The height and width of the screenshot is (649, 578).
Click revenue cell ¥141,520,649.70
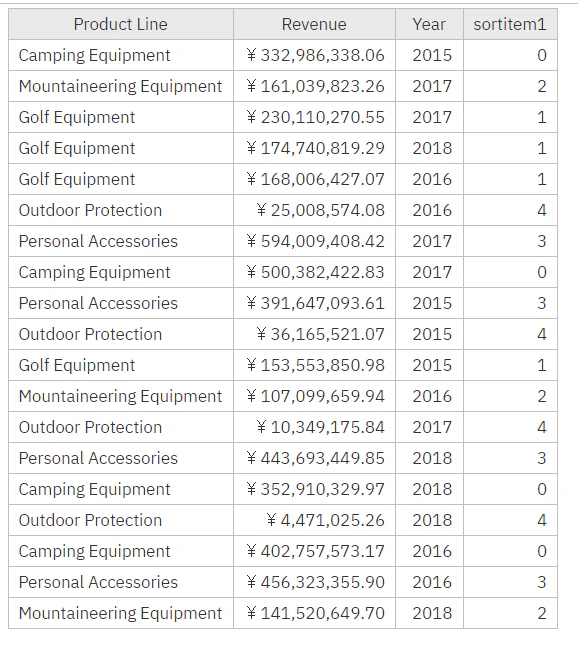click(315, 613)
